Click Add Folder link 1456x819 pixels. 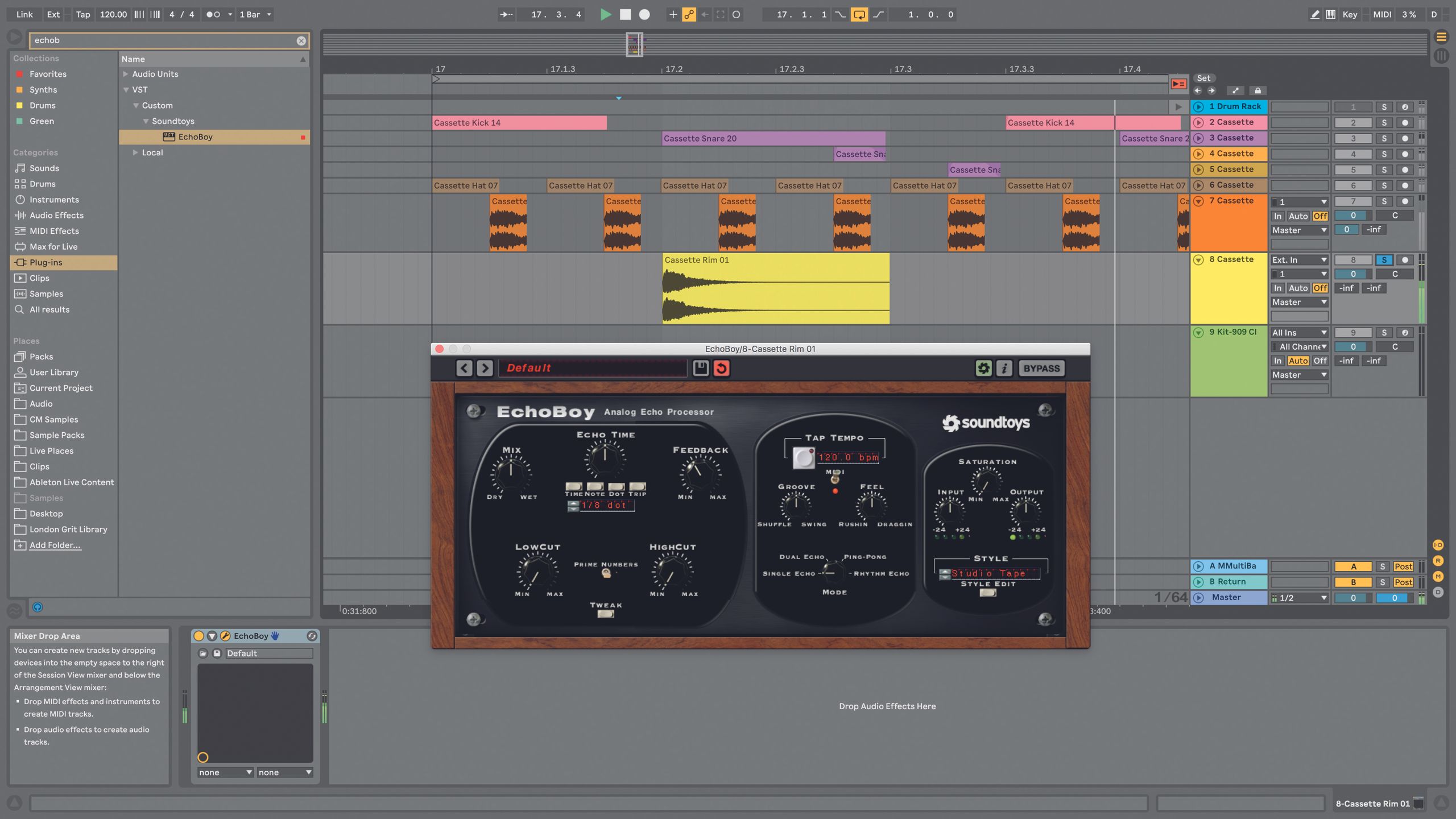[x=55, y=545]
